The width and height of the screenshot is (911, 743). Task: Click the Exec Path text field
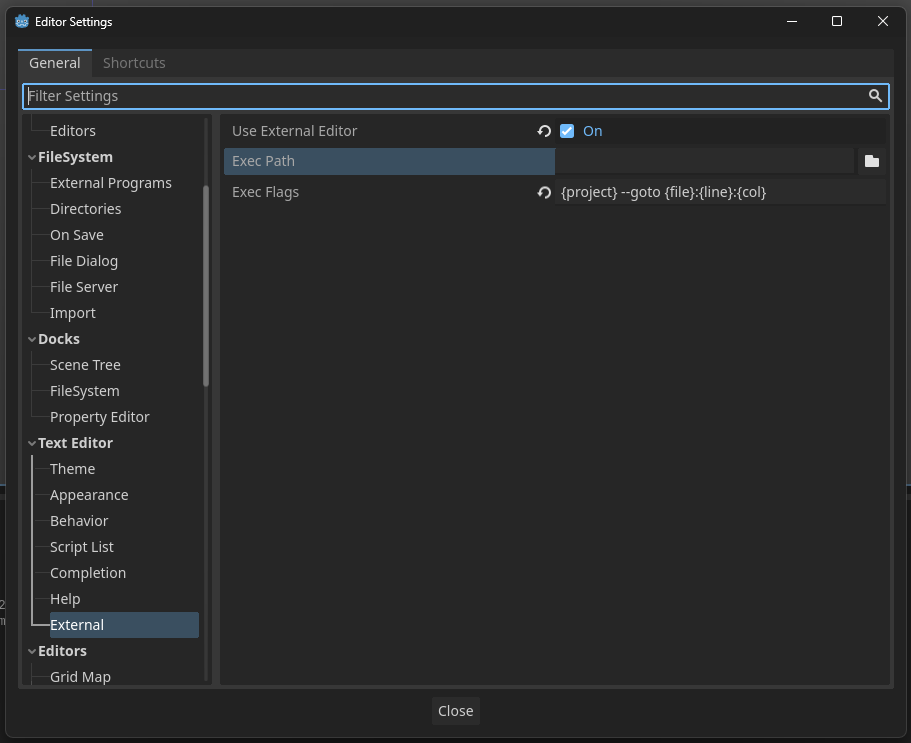pos(704,161)
